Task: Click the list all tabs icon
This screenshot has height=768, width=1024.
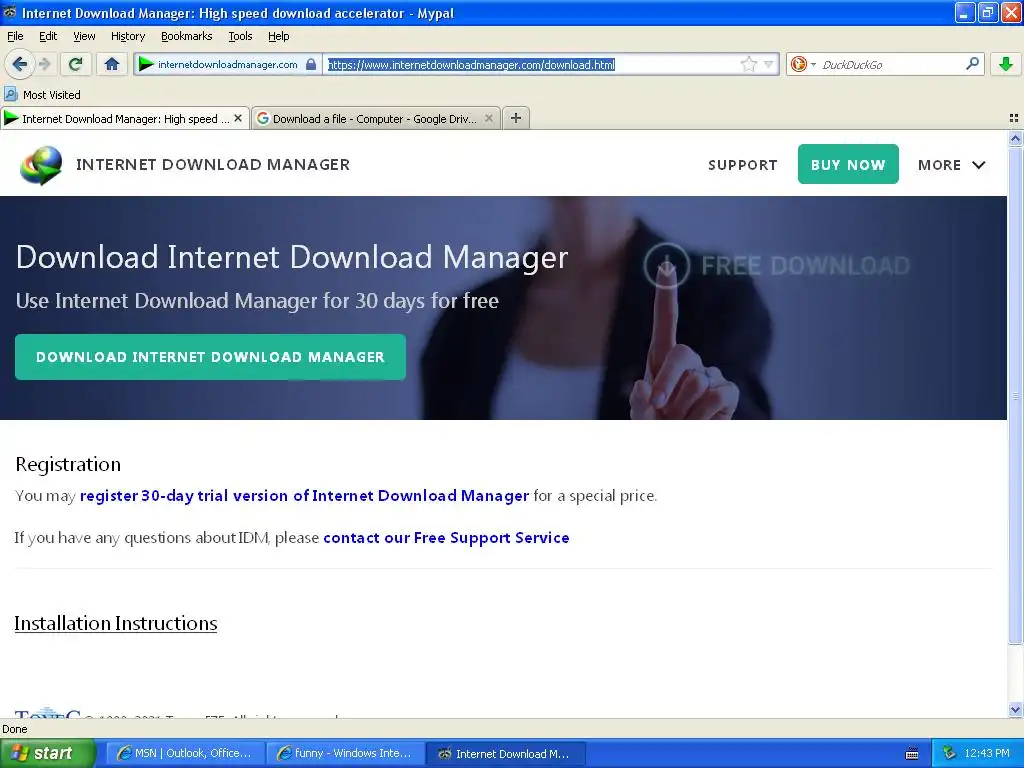Action: pos(1014,118)
